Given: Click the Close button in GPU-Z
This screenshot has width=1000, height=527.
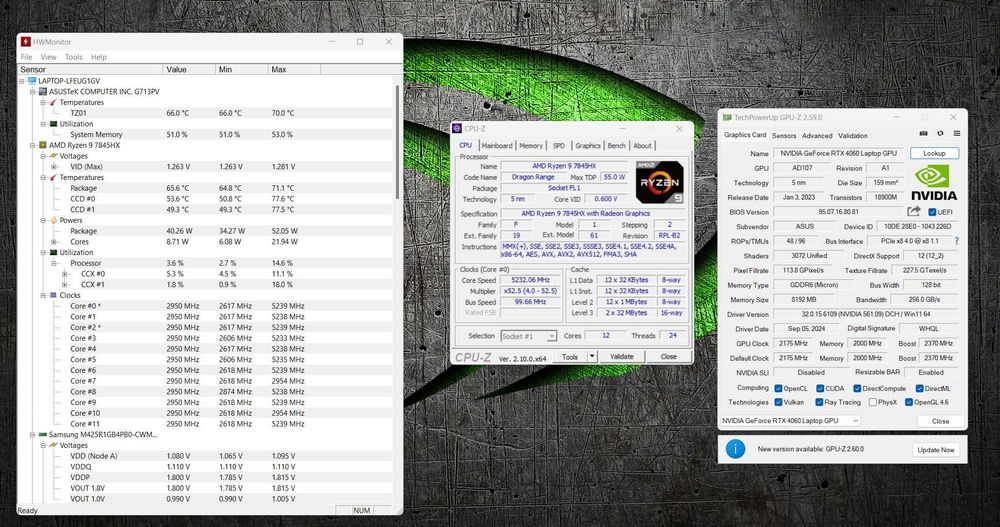Looking at the screenshot, I should [940, 421].
